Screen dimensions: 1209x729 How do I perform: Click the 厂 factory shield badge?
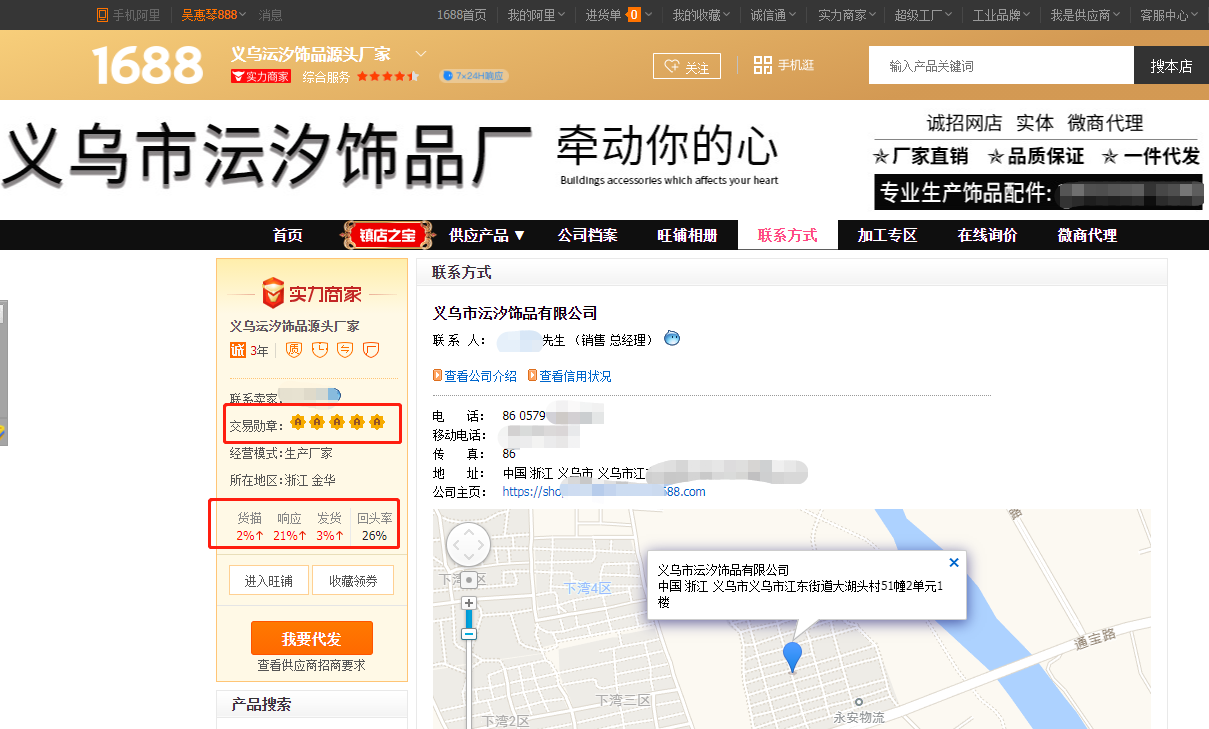coord(371,350)
